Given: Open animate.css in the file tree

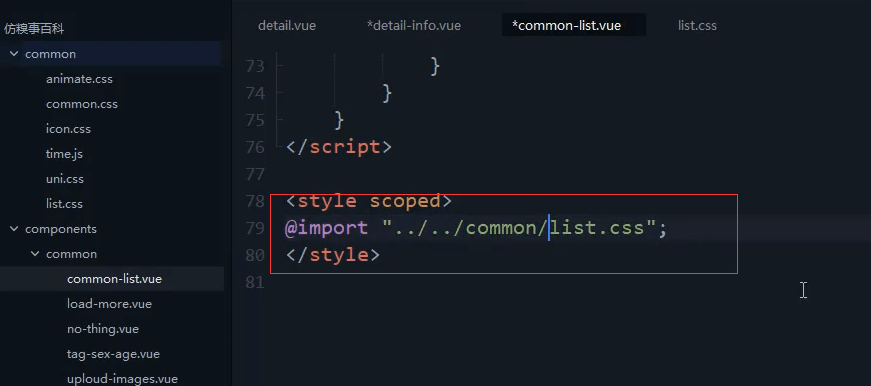Looking at the screenshot, I should coord(79,79).
